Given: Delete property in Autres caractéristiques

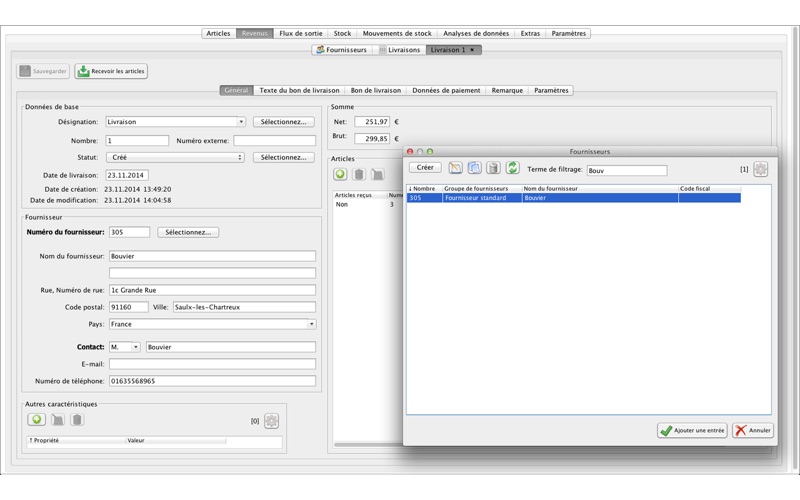Looking at the screenshot, I should pos(77,419).
